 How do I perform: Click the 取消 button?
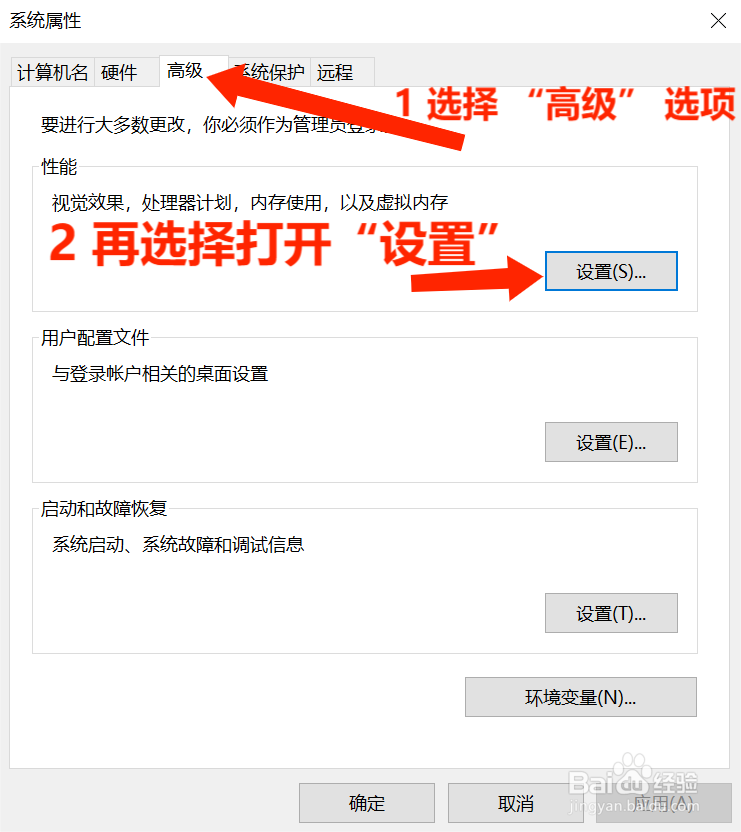coord(515,803)
